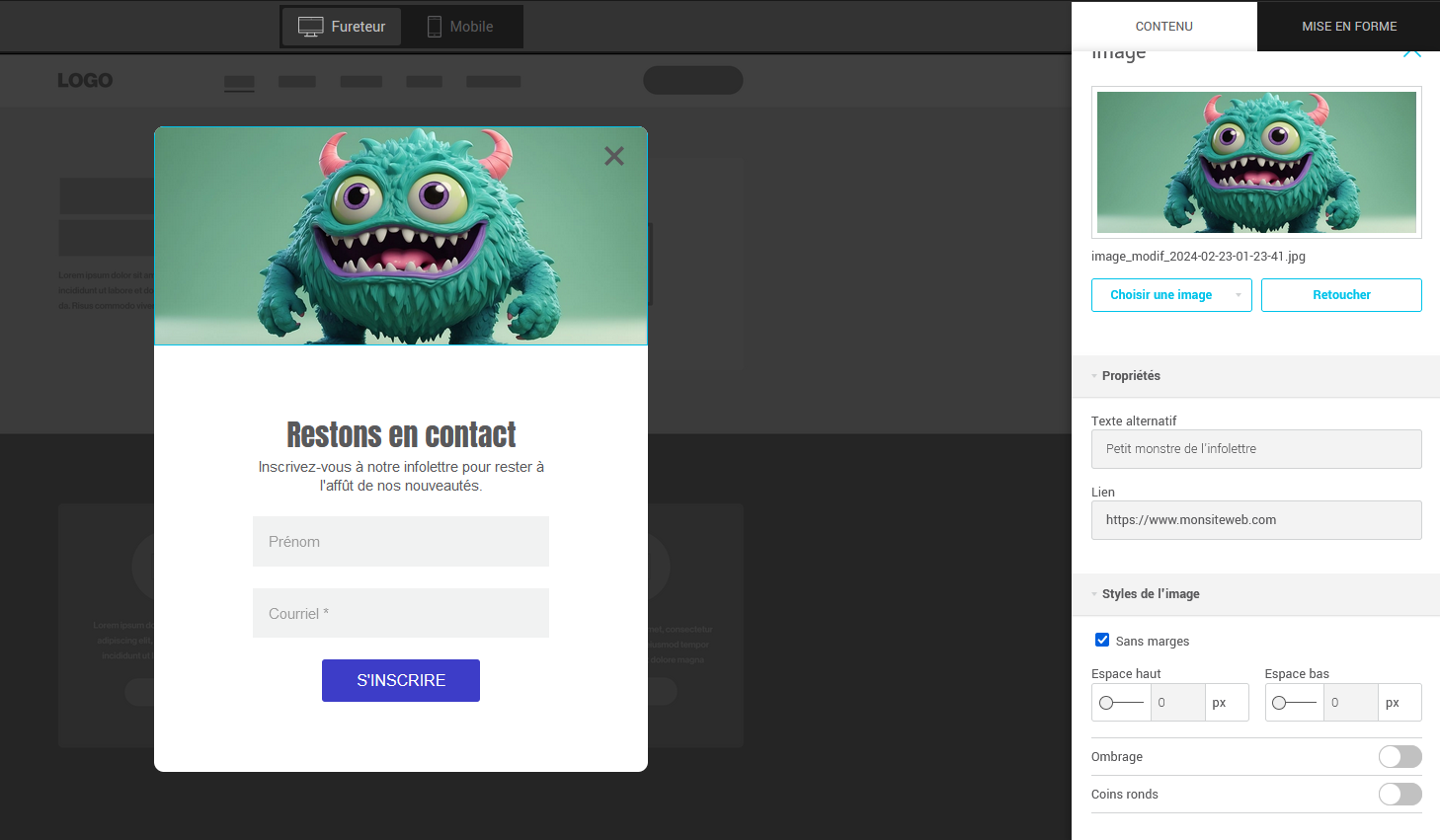The image size is (1440, 840).
Task: Collapse the Styles de l'image section
Action: click(x=1095, y=594)
